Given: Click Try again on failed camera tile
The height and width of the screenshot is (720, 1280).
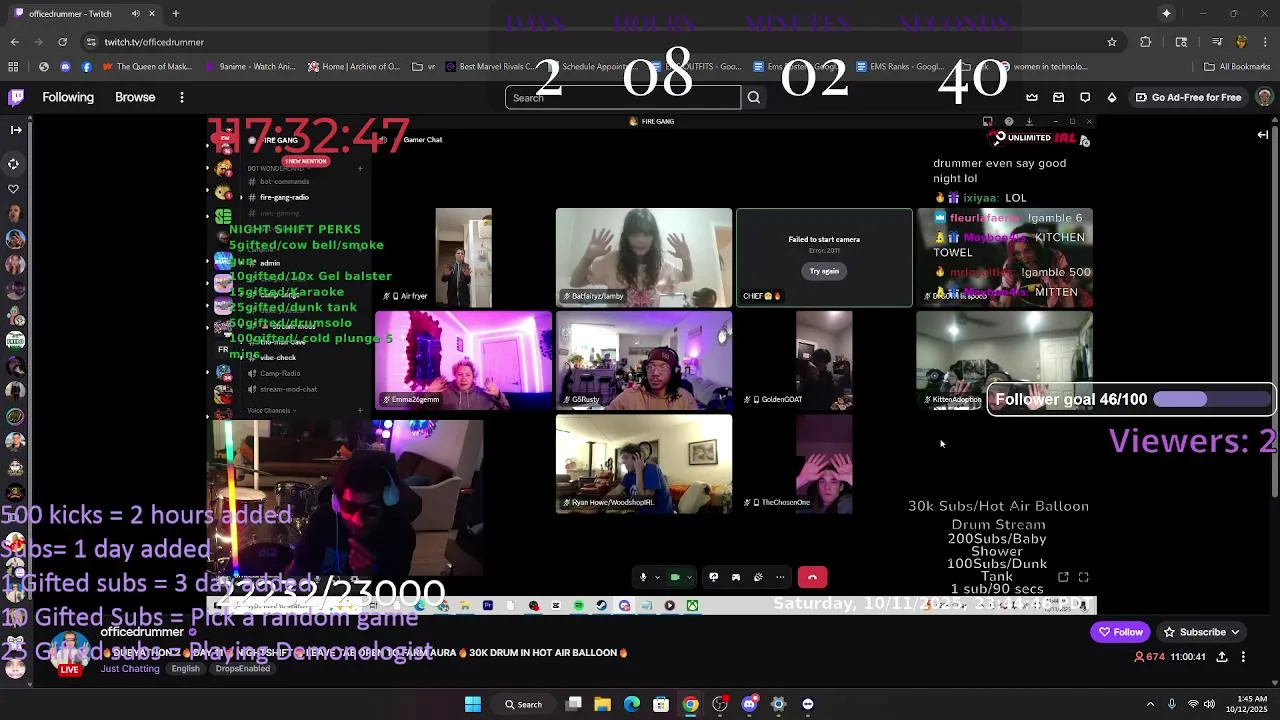Looking at the screenshot, I should coord(824,271).
